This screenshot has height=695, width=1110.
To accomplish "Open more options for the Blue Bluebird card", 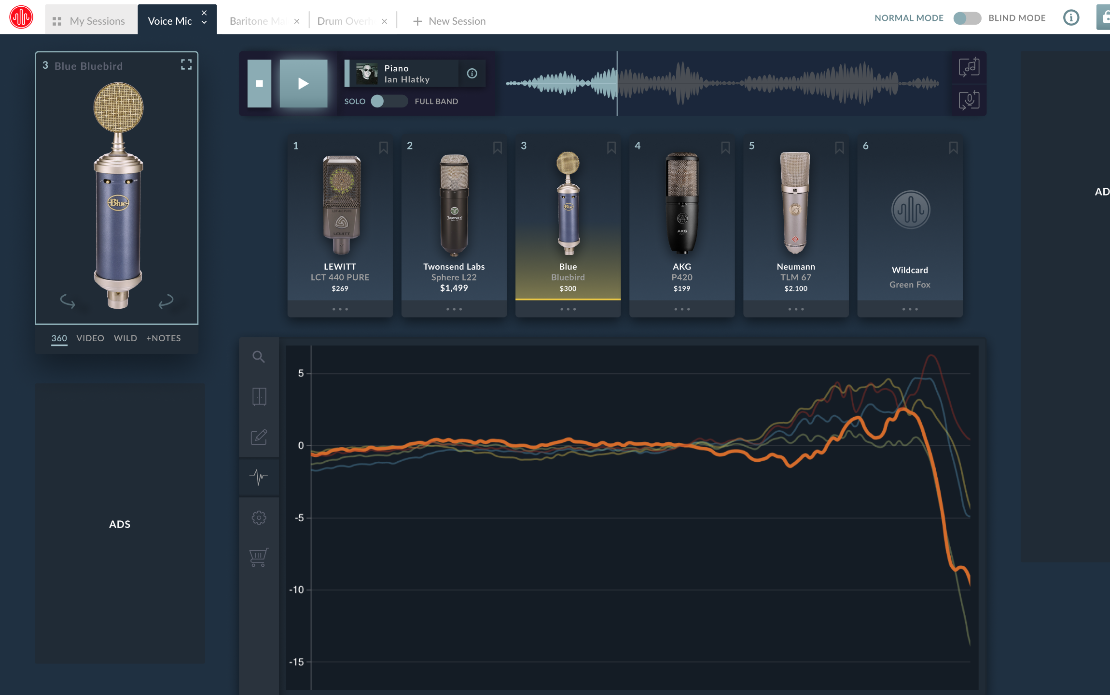I will [568, 309].
